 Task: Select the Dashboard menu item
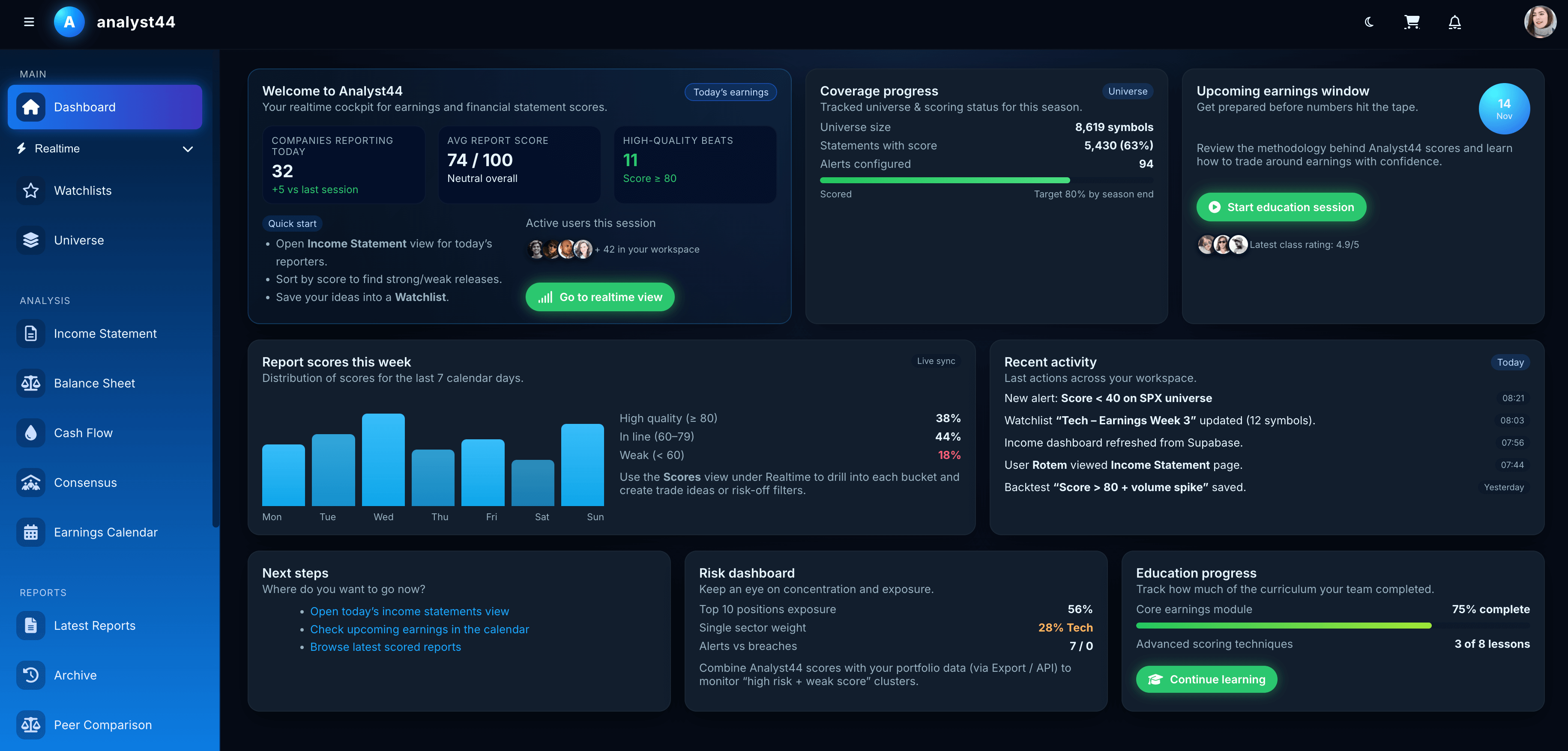84,107
